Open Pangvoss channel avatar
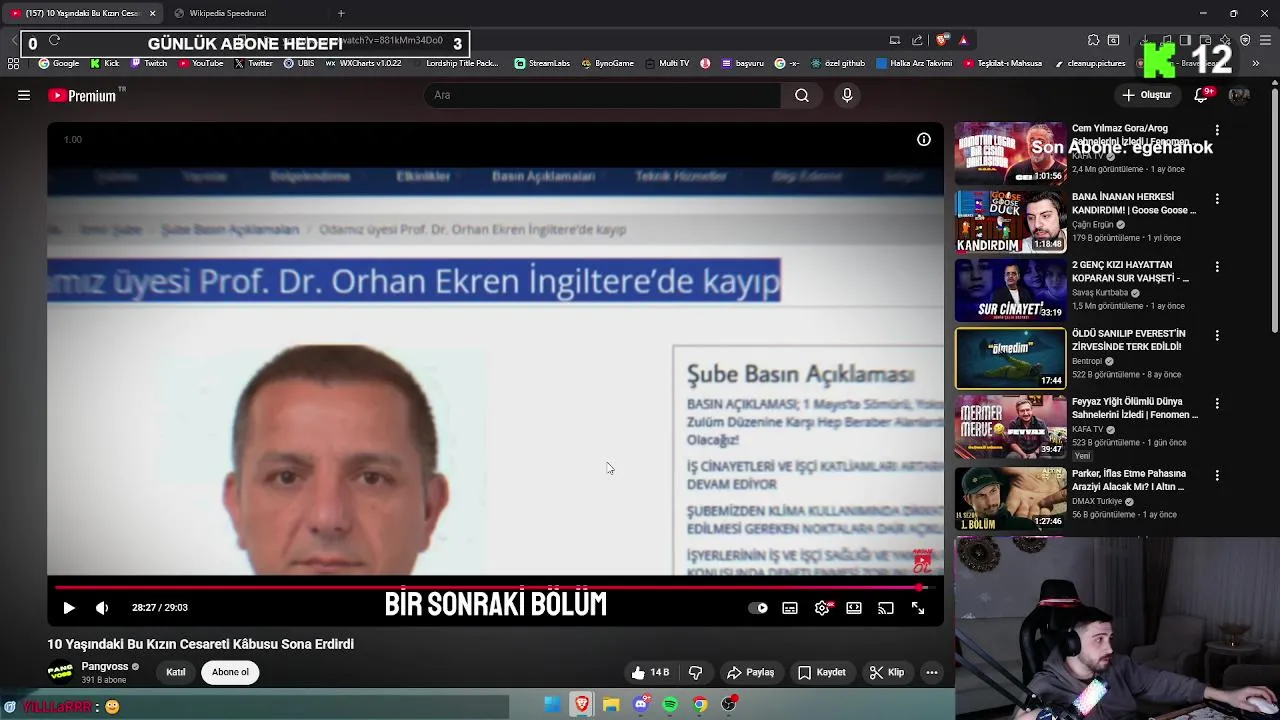 pyautogui.click(x=60, y=672)
